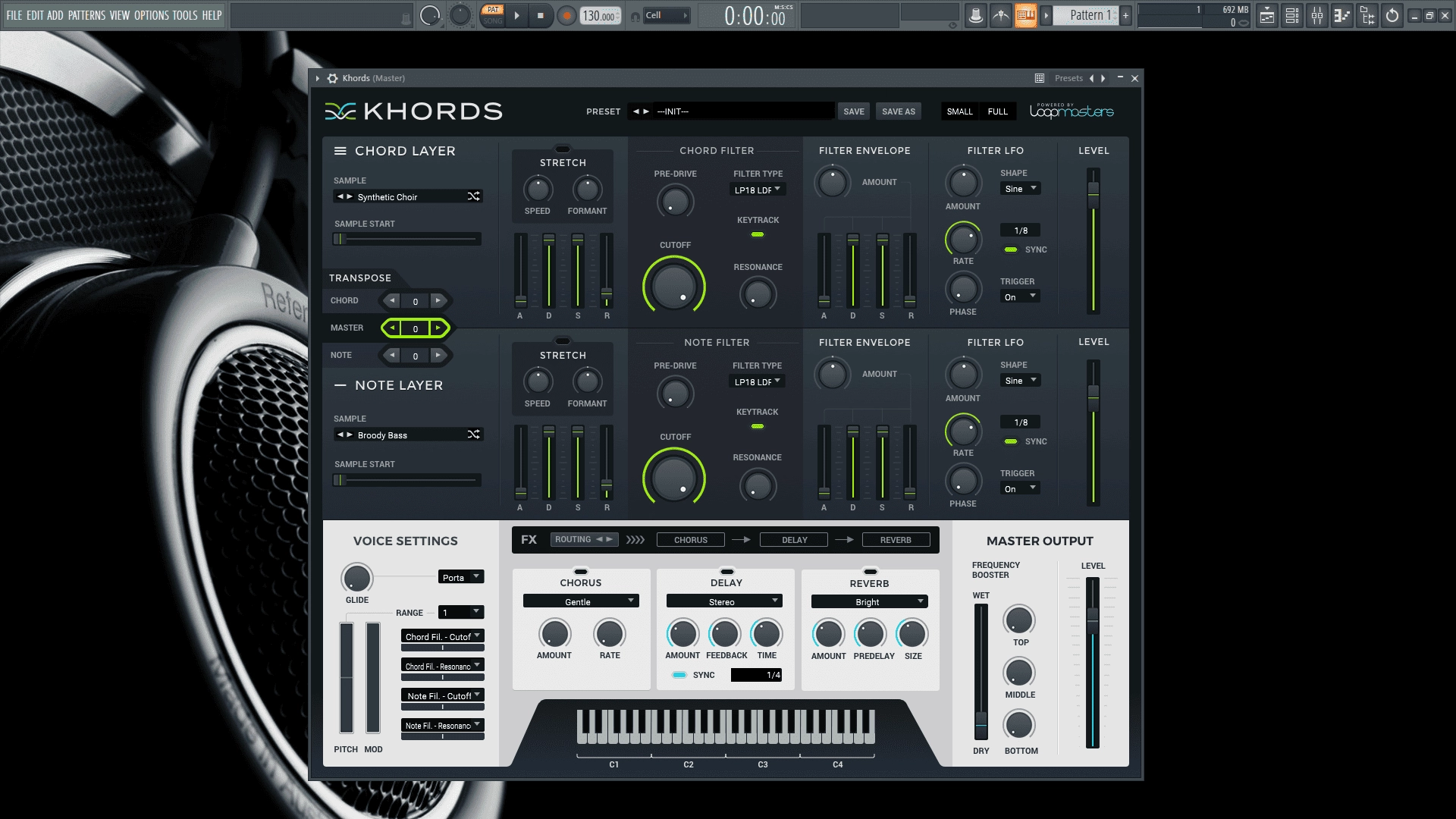Click the Record button
The height and width of the screenshot is (819, 1456).
click(566, 16)
